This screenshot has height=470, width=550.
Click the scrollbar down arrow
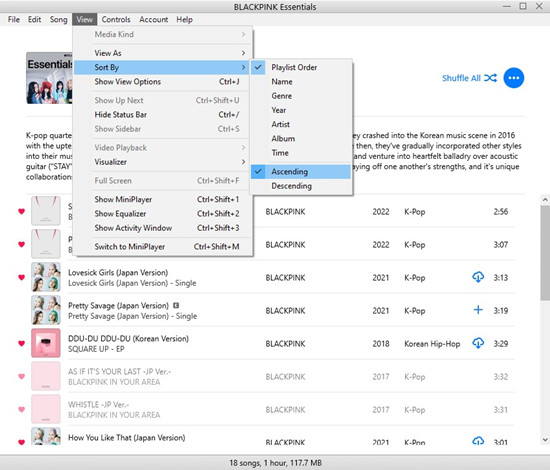(545, 439)
